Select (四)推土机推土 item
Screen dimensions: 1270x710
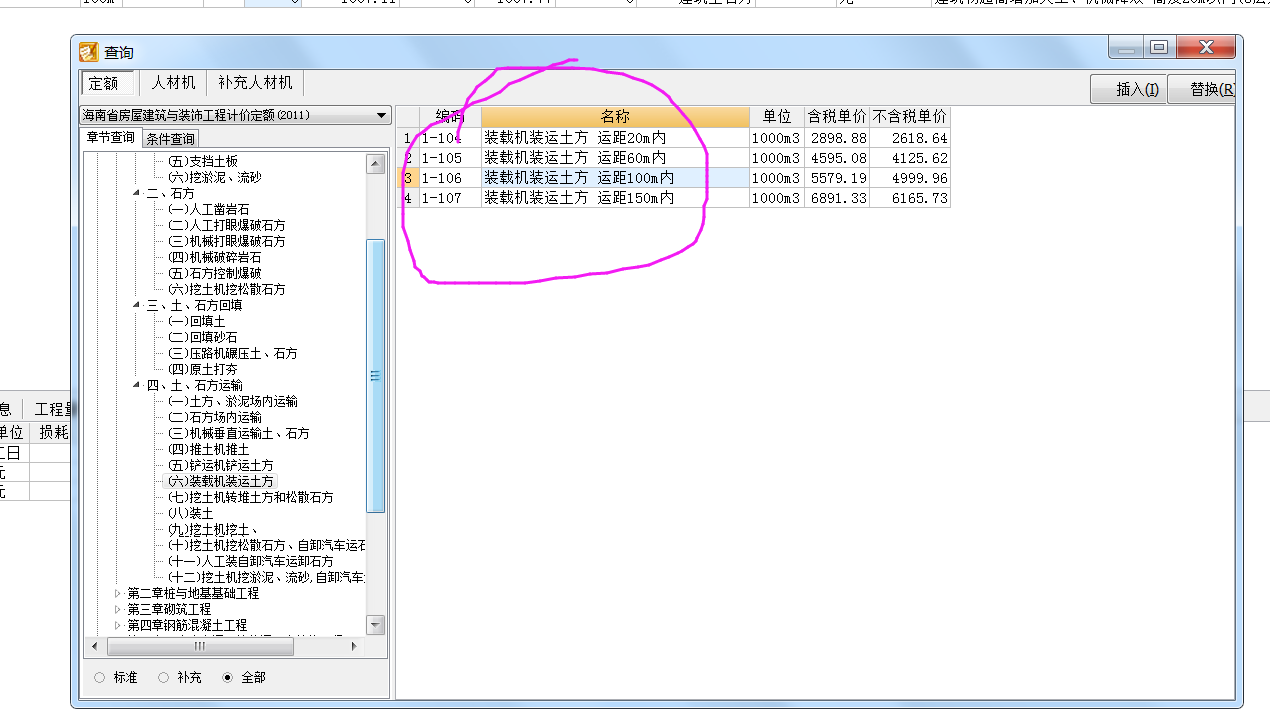coord(208,449)
